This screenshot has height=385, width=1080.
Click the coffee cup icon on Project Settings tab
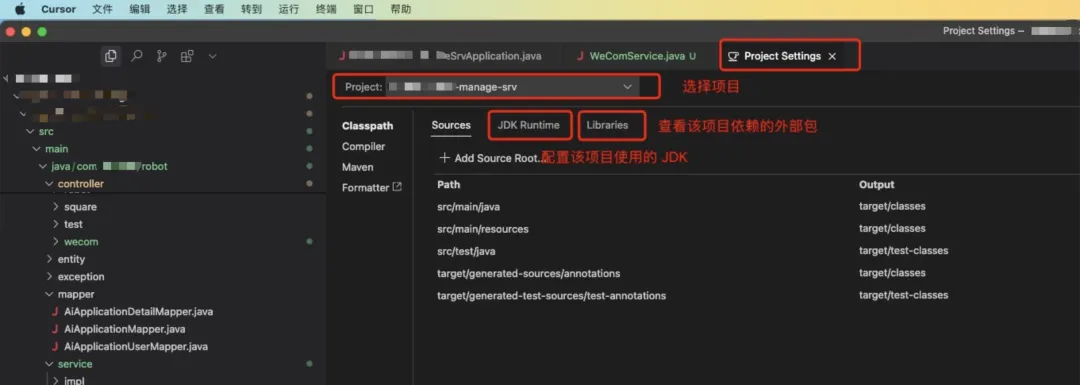click(733, 56)
